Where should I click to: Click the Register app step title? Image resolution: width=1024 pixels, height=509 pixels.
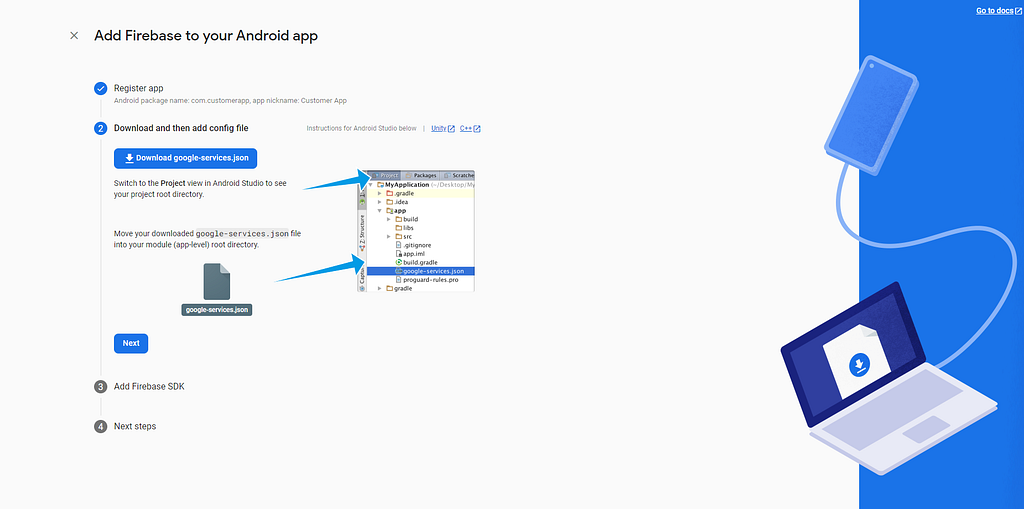(138, 88)
